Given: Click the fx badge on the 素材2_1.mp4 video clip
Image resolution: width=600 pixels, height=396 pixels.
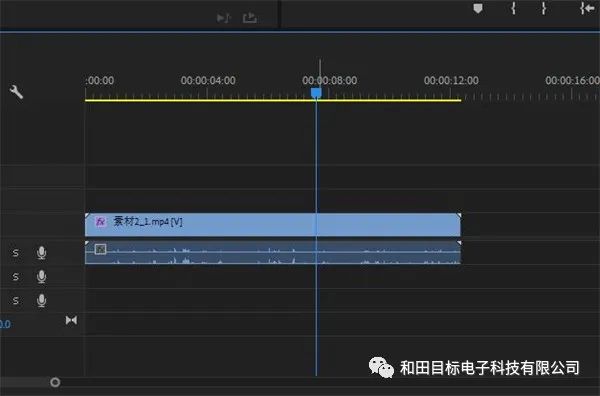Looking at the screenshot, I should point(100,222).
